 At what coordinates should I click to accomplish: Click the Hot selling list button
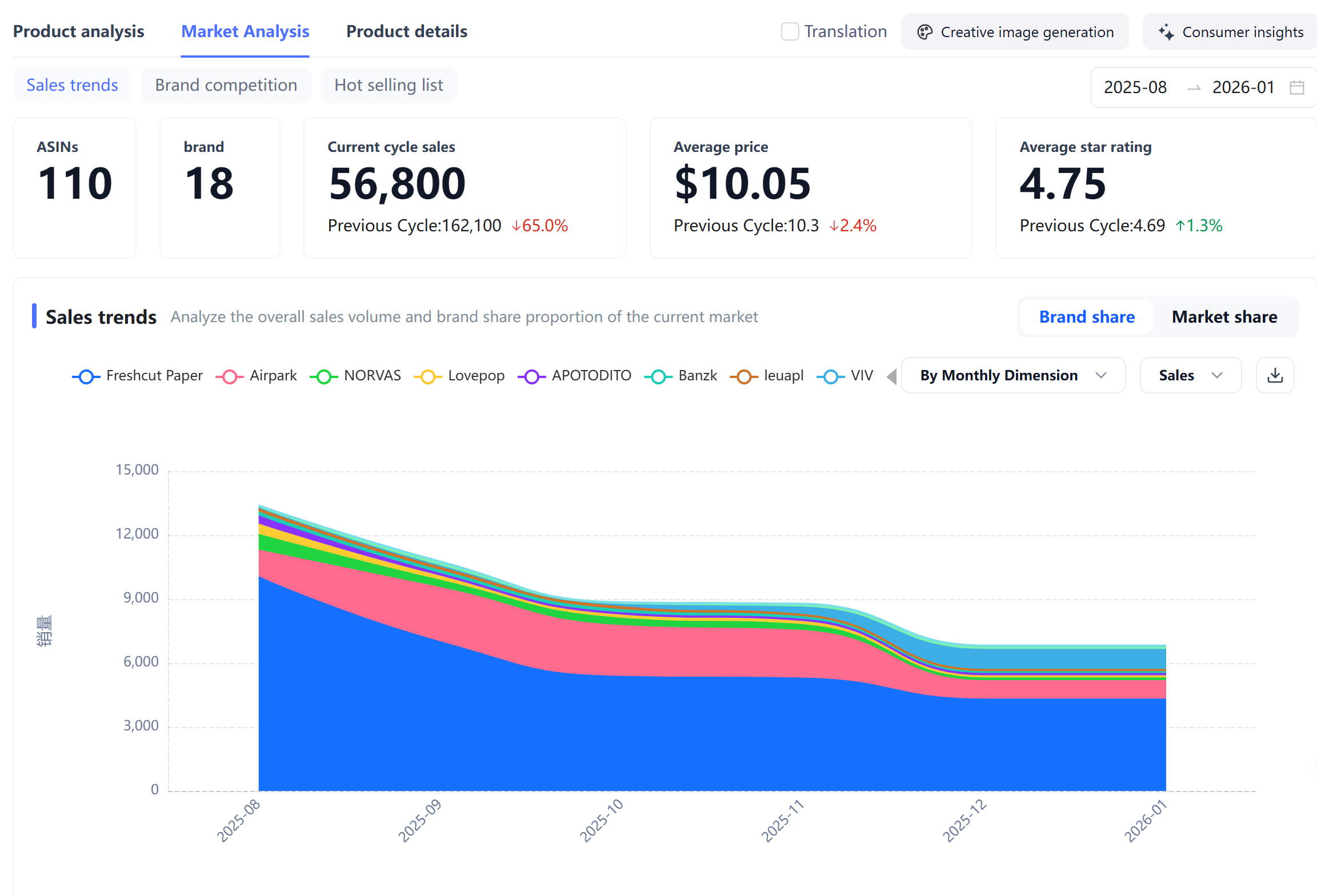pos(388,85)
